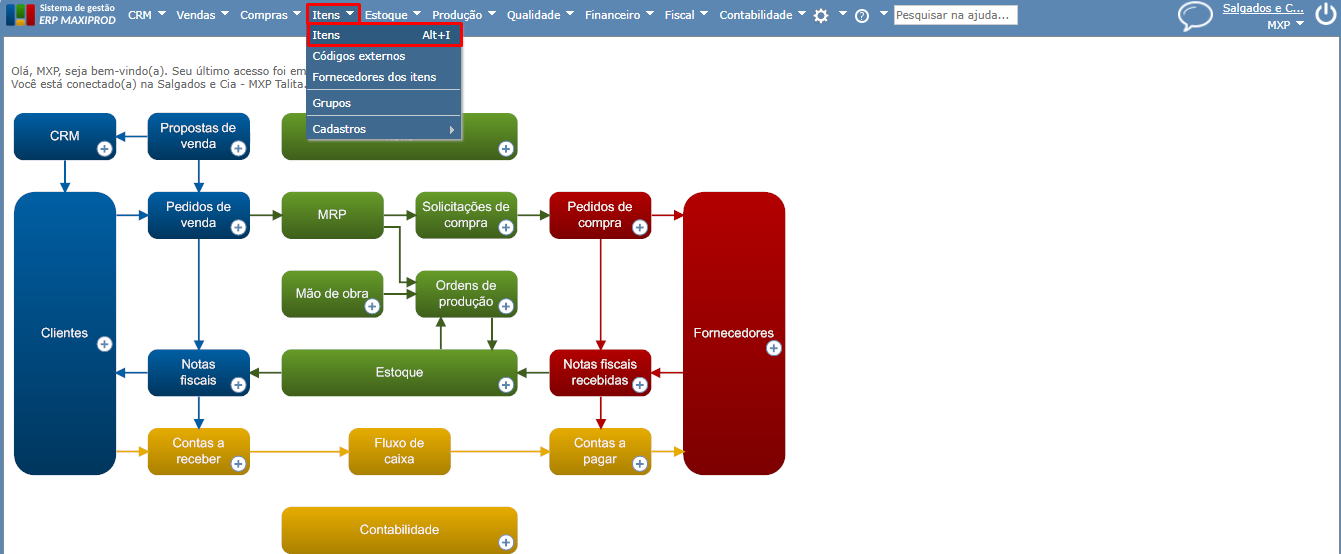Click plus icon on the partially hidden green box
Image resolution: width=1341 pixels, height=554 pixels.
pos(506,149)
